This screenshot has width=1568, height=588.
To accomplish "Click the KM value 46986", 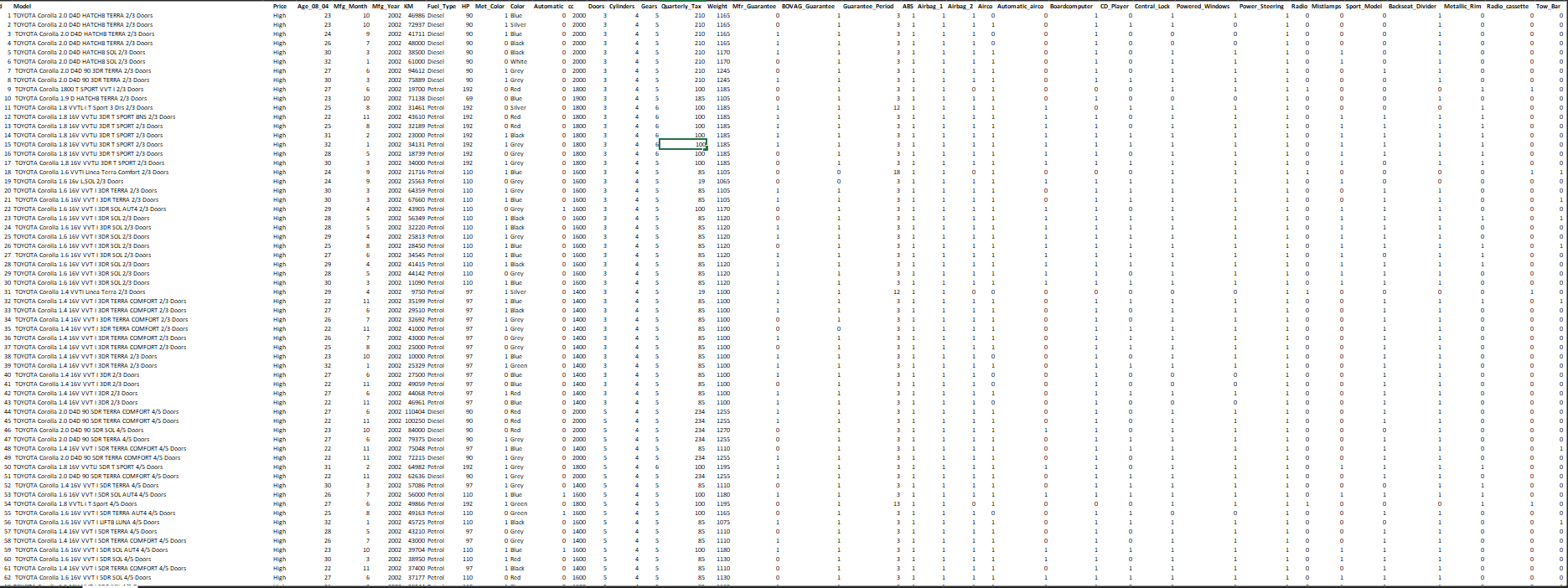I will coord(417,15).
